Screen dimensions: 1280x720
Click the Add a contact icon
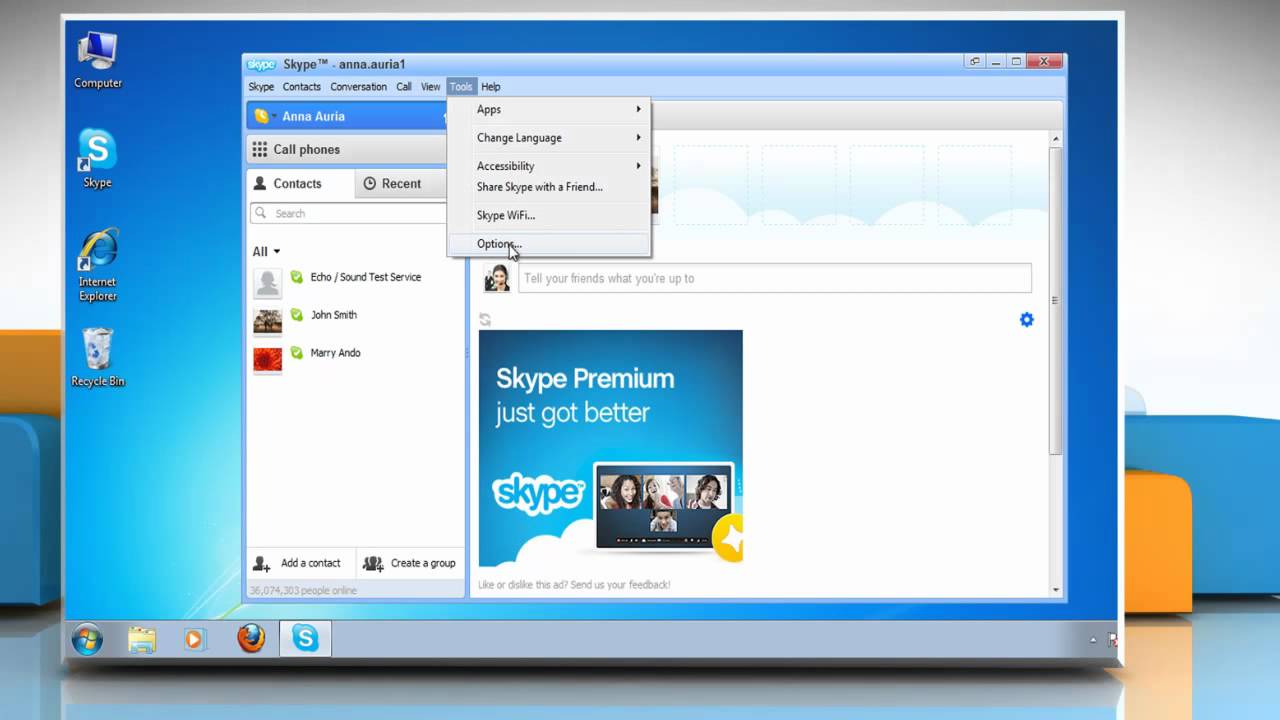(262, 563)
